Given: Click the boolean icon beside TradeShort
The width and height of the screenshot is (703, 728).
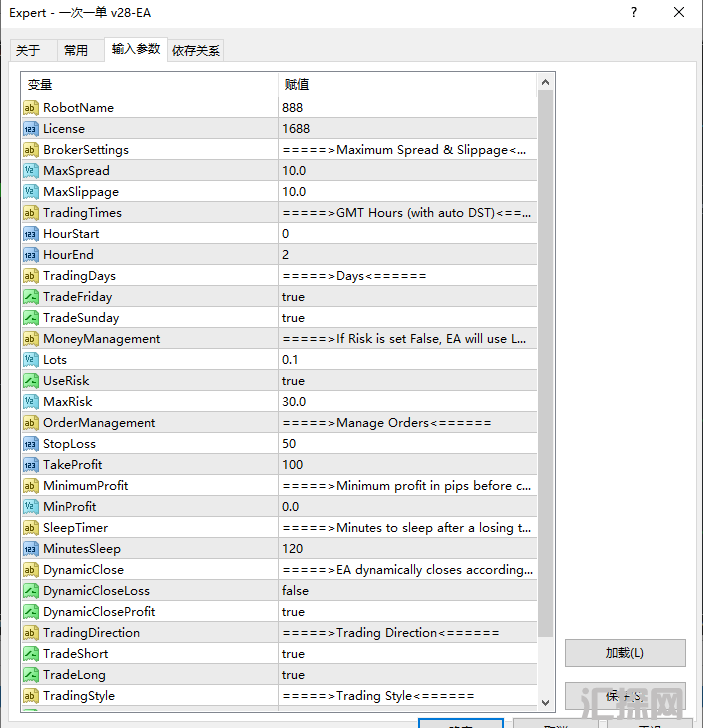Looking at the screenshot, I should pyautogui.click(x=30, y=654).
